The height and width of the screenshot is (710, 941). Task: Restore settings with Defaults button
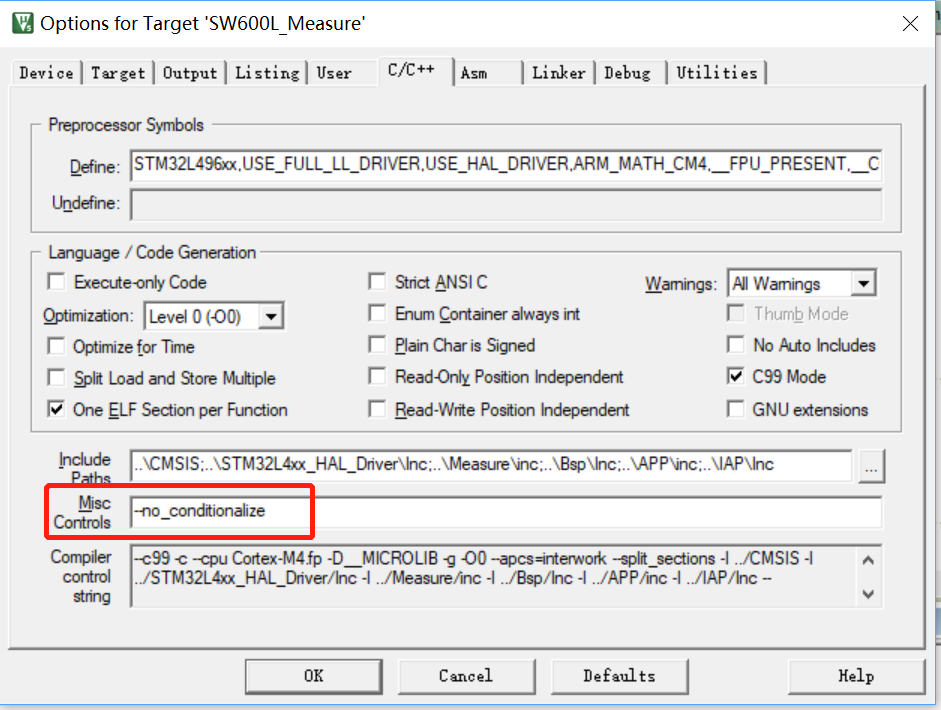click(619, 676)
